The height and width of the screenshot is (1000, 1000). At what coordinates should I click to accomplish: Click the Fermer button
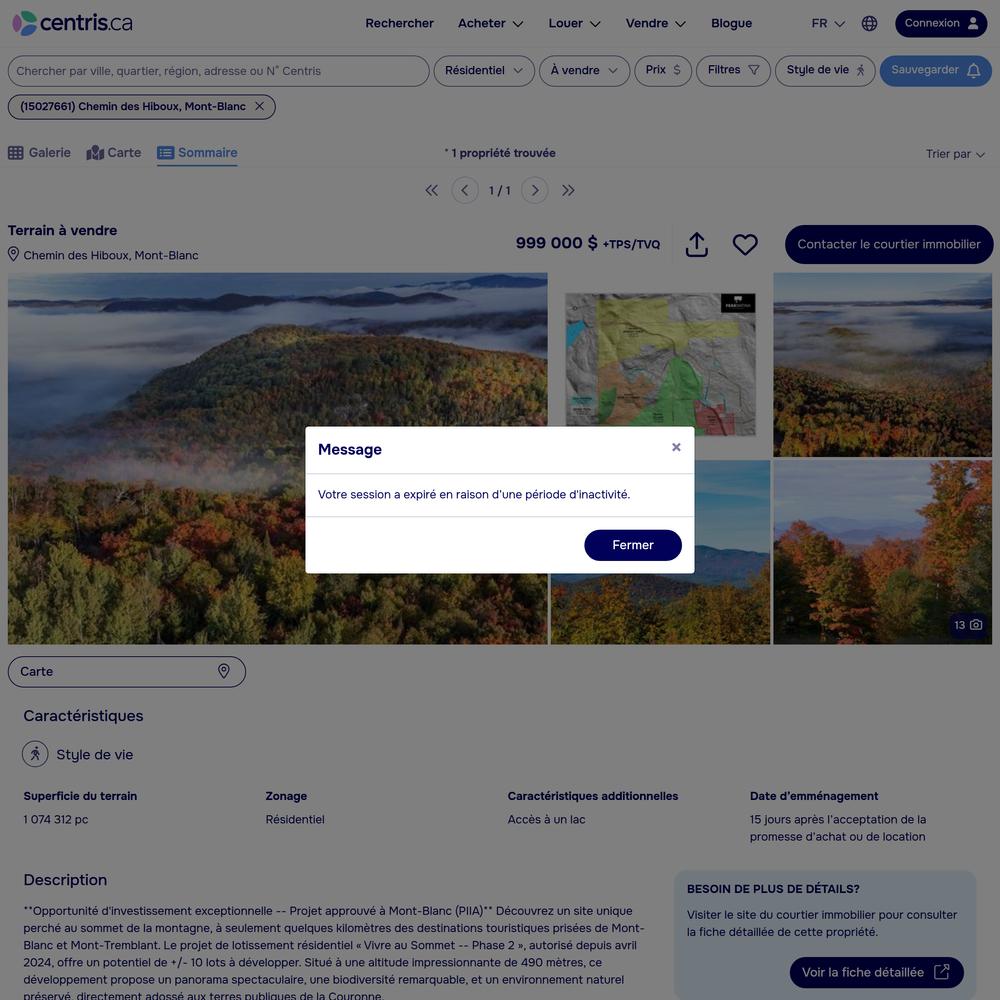pyautogui.click(x=633, y=545)
